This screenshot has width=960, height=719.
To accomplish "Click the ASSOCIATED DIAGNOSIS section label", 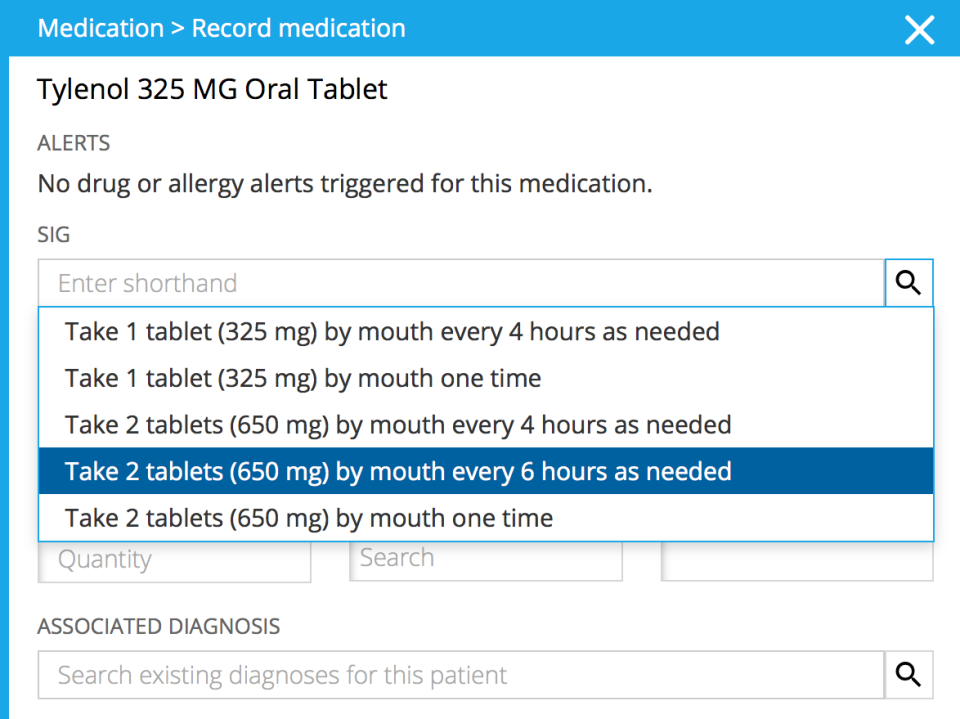I will 158,627.
